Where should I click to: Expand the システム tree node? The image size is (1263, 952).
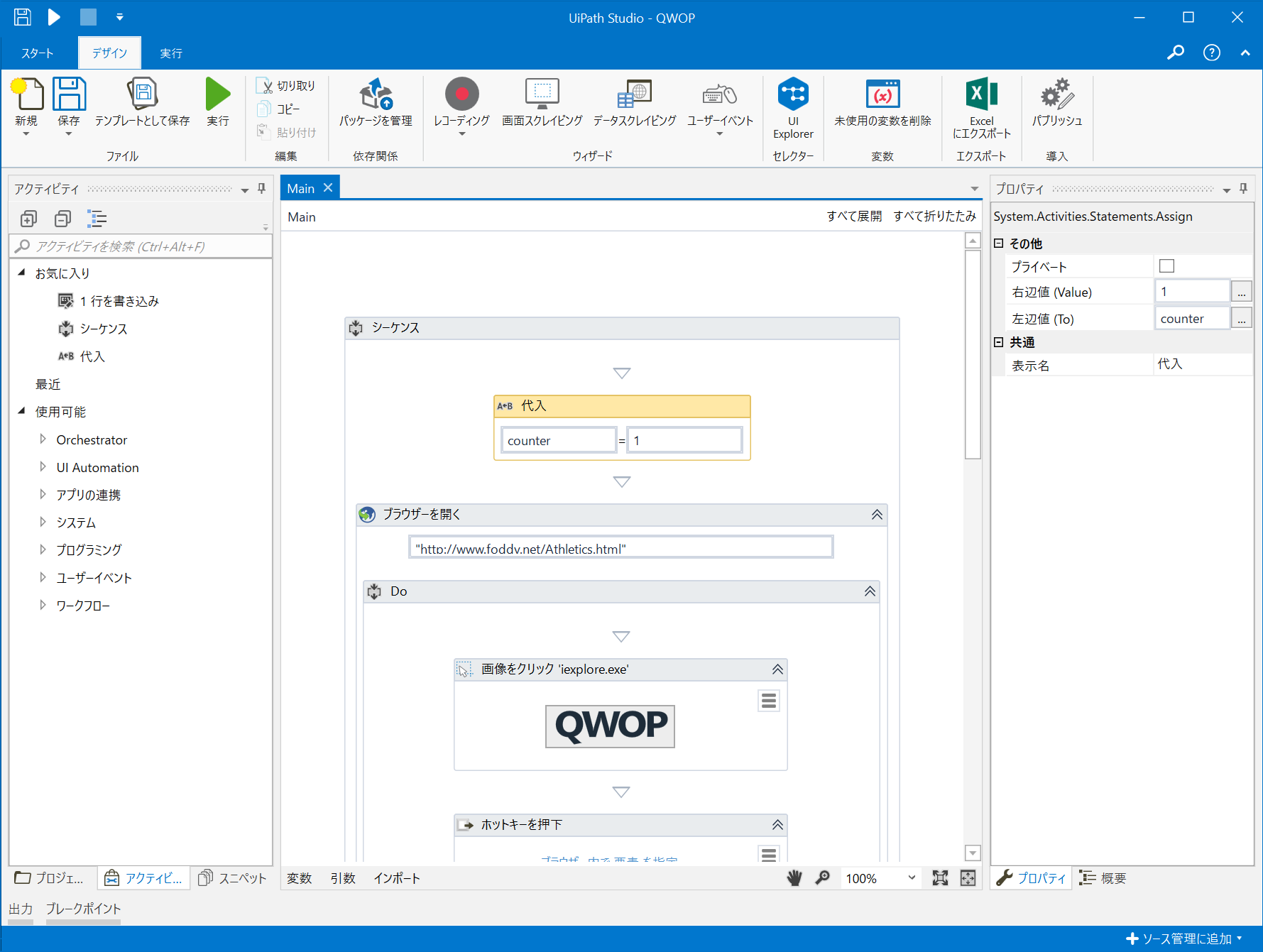[x=43, y=522]
